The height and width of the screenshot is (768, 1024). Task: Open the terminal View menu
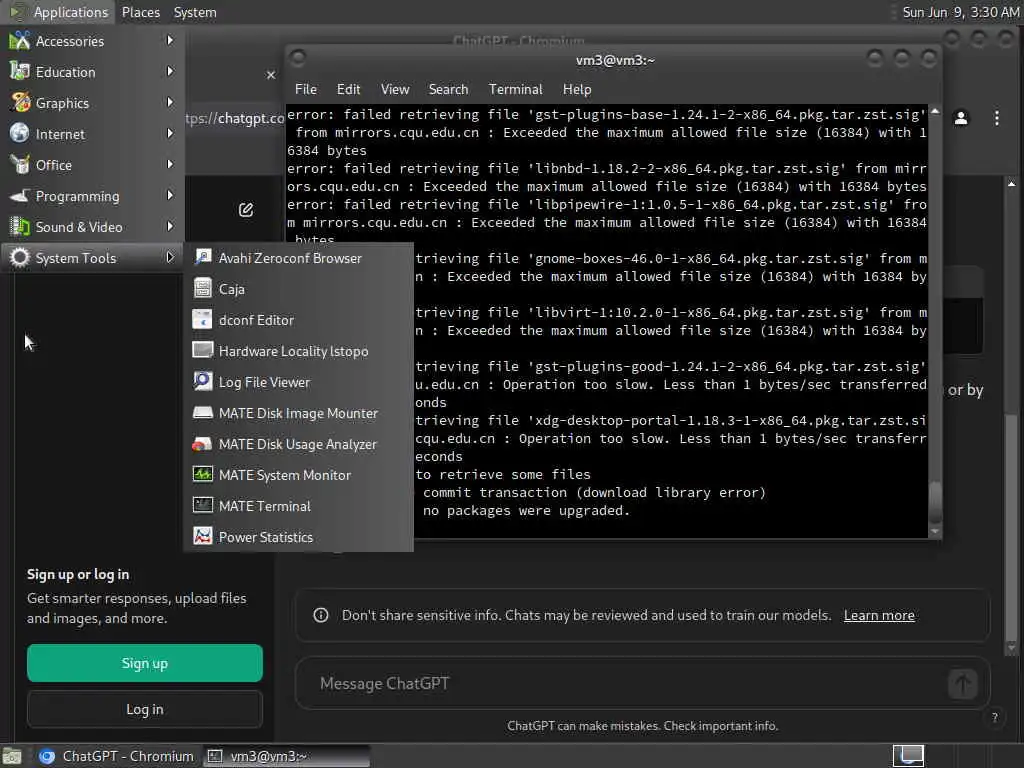click(x=395, y=89)
